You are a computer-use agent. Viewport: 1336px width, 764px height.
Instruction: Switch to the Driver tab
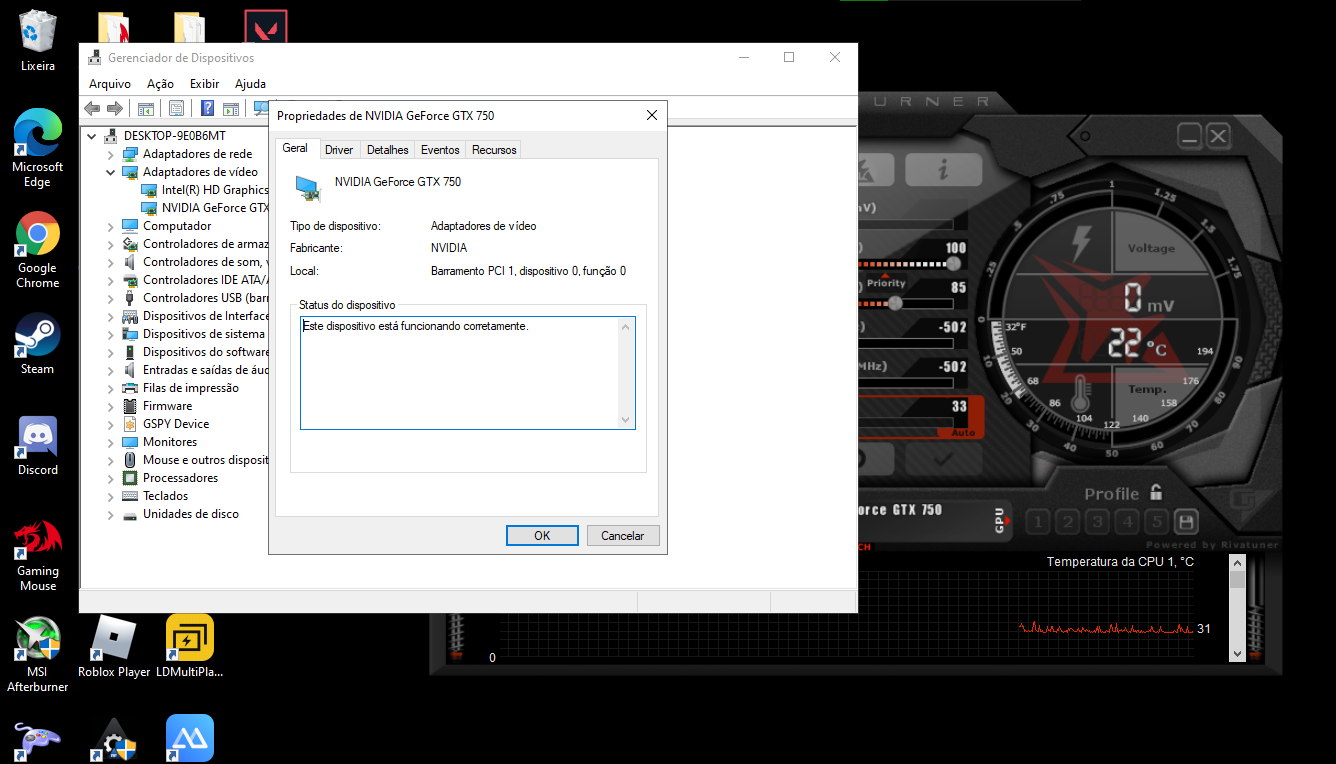coord(339,150)
